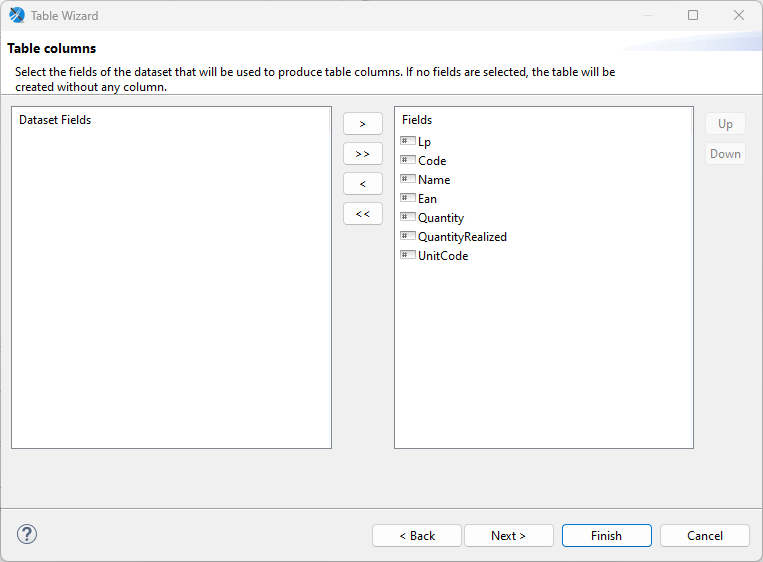Click the help question mark icon
Screen dimensions: 763x562
pos(27,534)
